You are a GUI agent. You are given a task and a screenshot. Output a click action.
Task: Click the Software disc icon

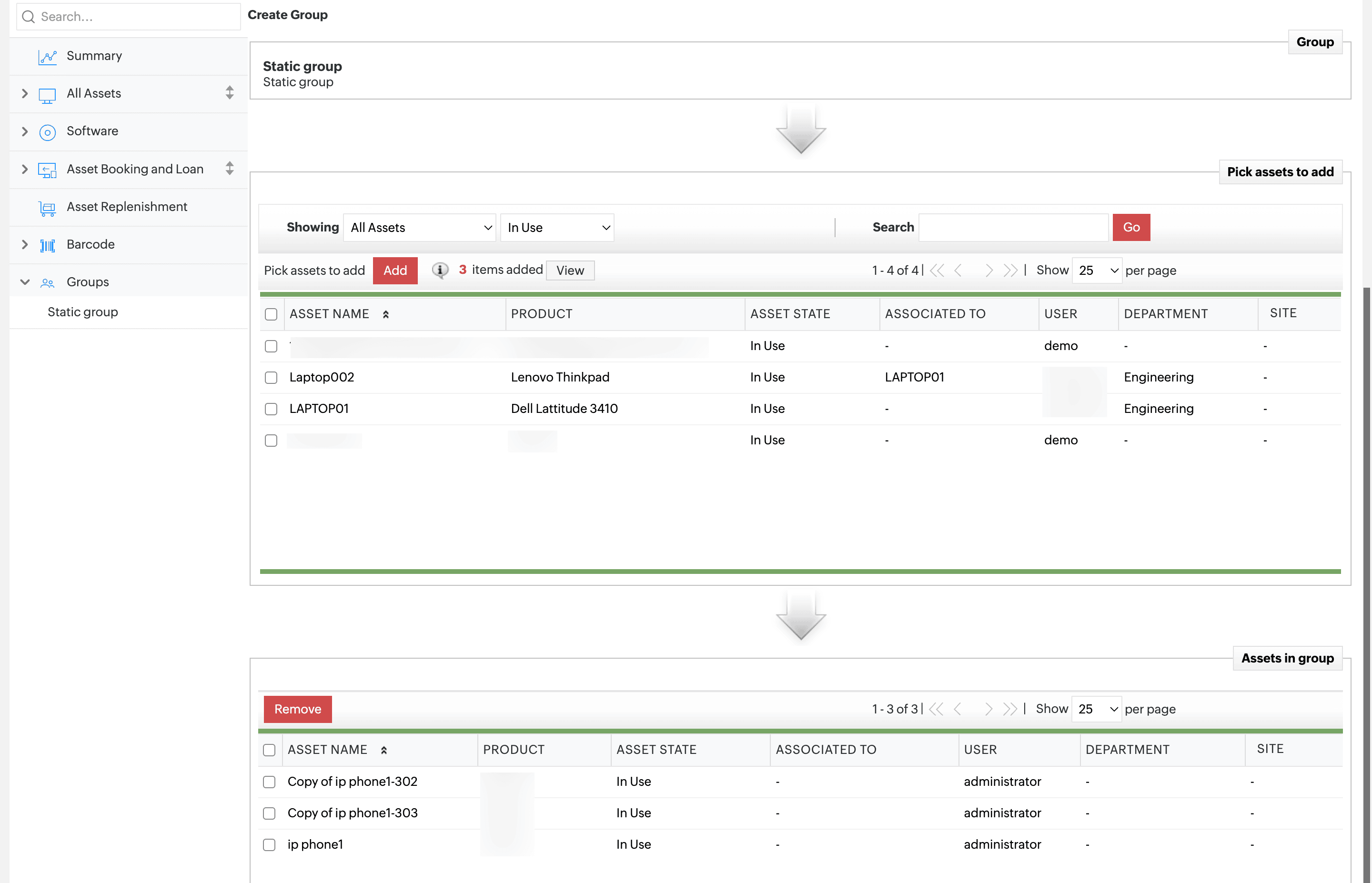coord(47,132)
